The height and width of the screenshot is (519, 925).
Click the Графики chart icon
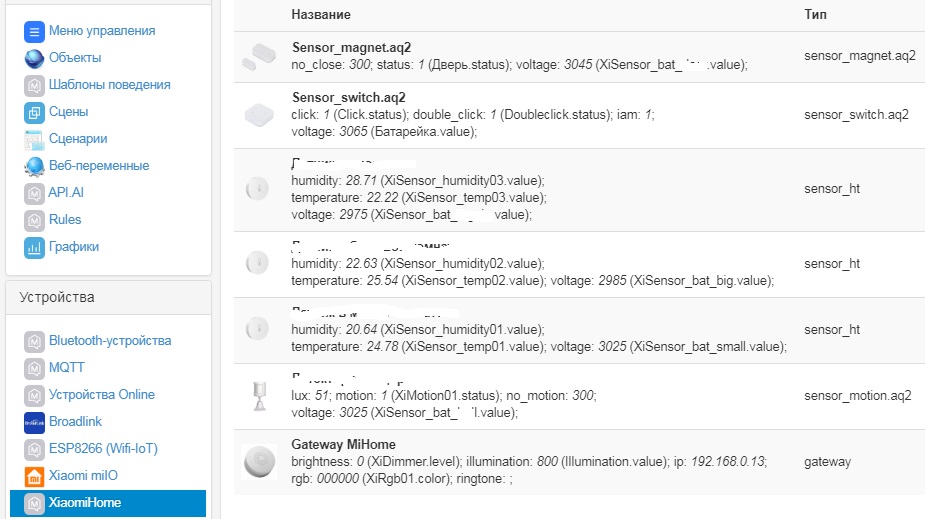pyautogui.click(x=34, y=247)
